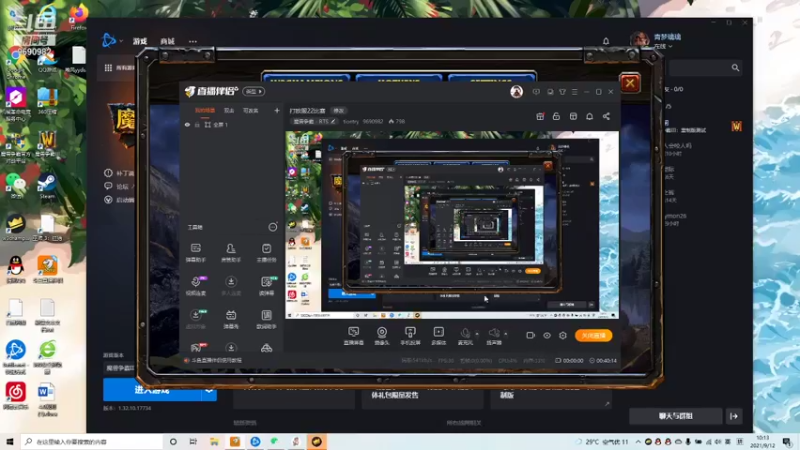Select the second scene tab 竖屏
The width and height of the screenshot is (800, 450).
tap(229, 110)
